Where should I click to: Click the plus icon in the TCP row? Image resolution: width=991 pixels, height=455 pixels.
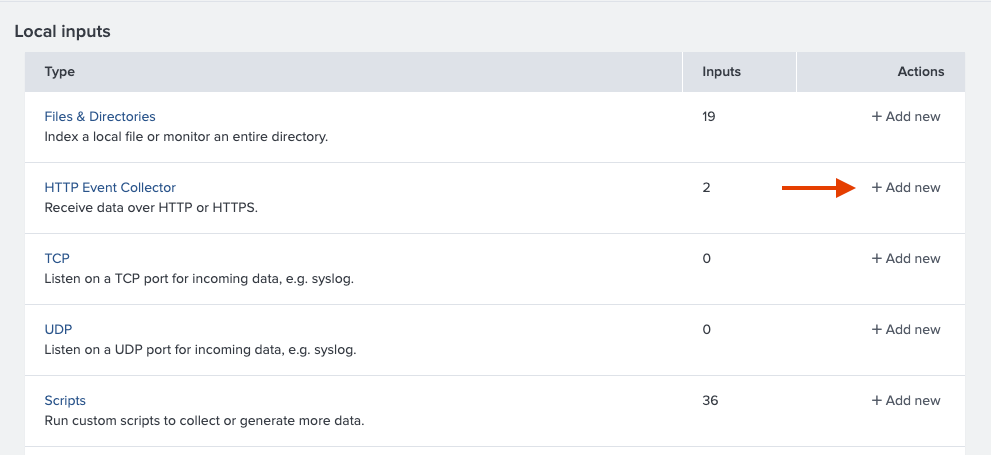(x=877, y=259)
